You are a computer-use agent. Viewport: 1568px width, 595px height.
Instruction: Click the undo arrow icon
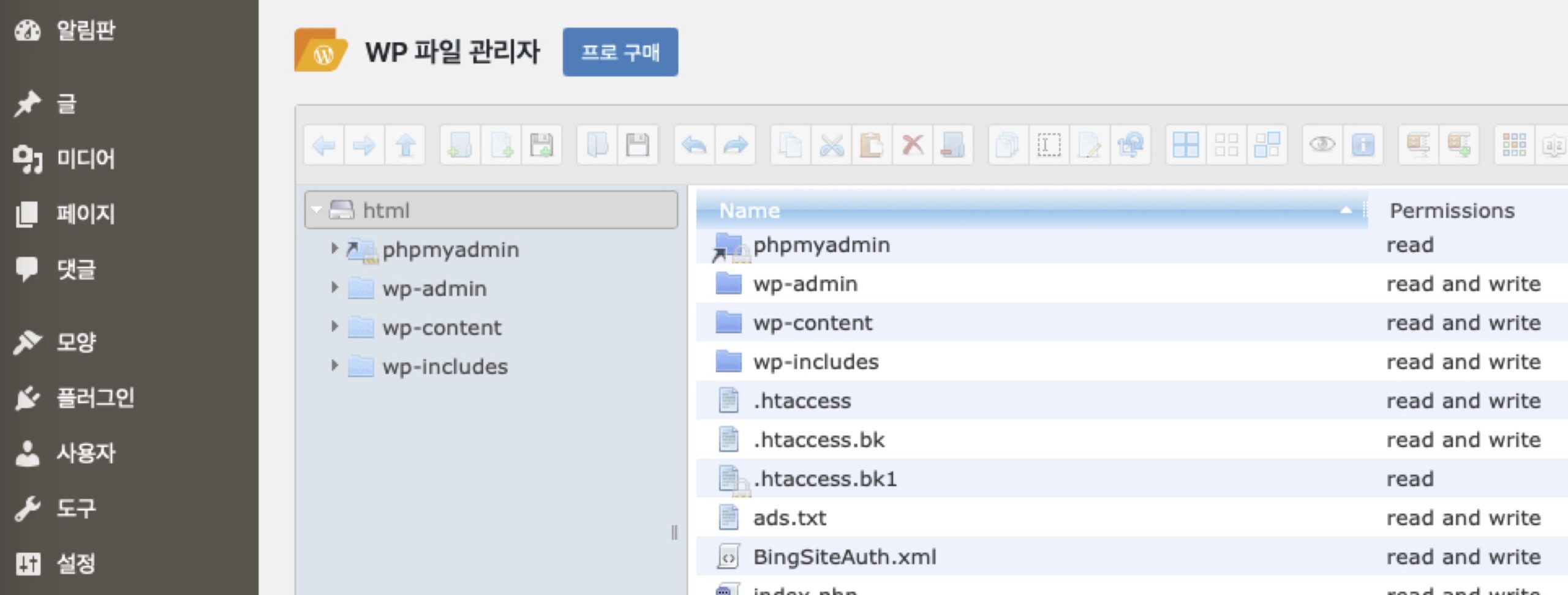coord(695,146)
